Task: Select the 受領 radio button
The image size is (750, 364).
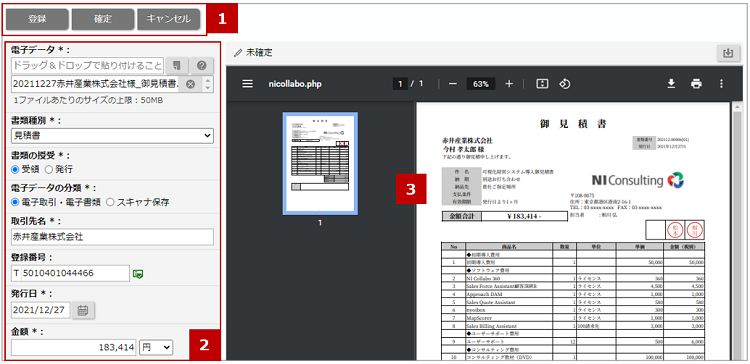Action: [15, 169]
